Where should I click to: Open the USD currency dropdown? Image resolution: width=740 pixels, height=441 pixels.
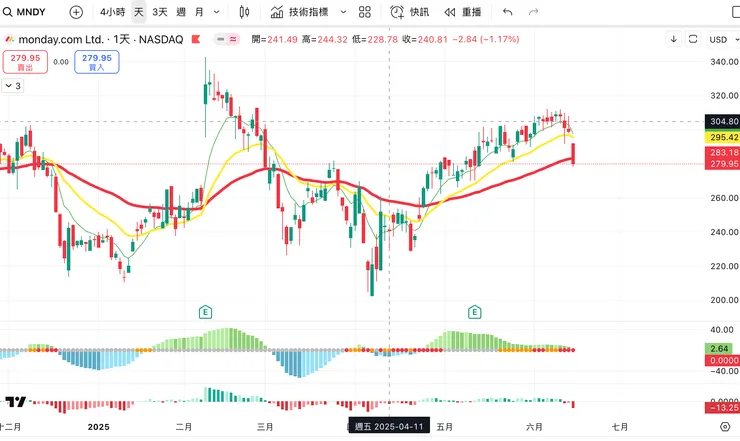pos(723,40)
